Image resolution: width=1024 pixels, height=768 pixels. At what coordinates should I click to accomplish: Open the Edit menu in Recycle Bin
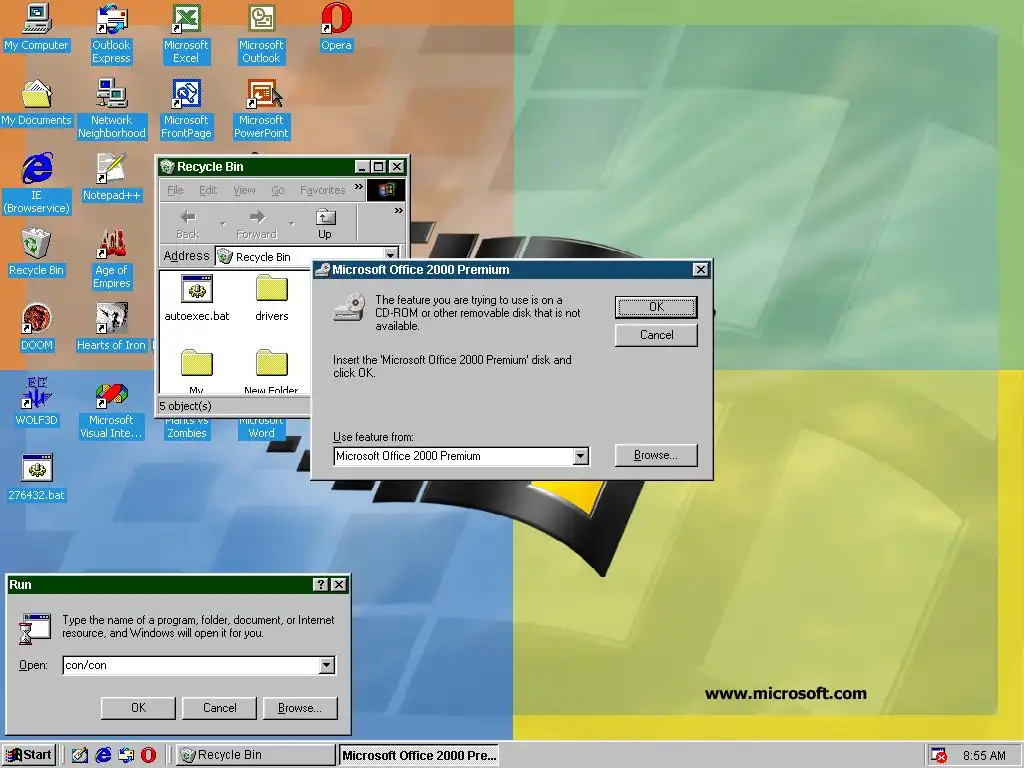[x=208, y=190]
